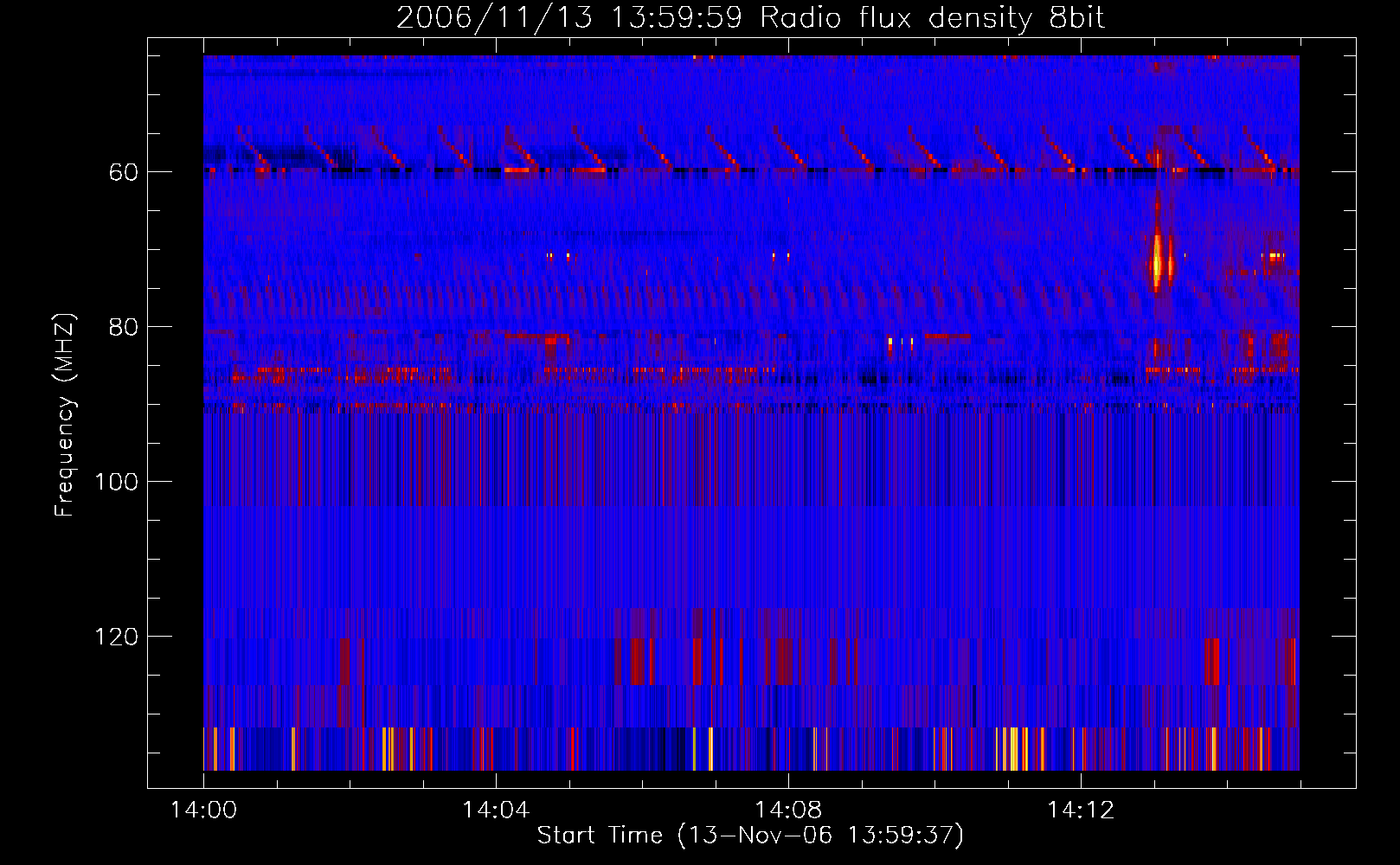Click the plot title '2006/11/13 13:59:59 Radio flux density 8bit'
The height and width of the screenshot is (865, 1400).
pyautogui.click(x=750, y=18)
